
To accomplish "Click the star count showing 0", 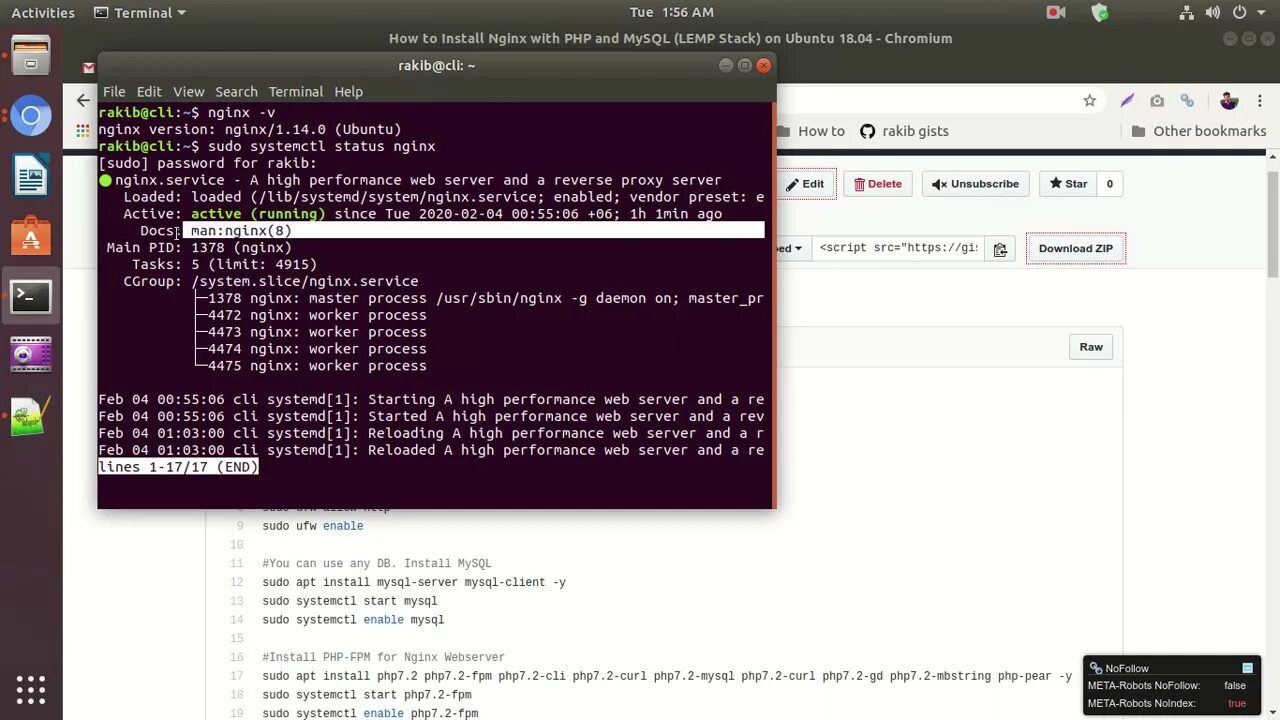I will [1109, 184].
